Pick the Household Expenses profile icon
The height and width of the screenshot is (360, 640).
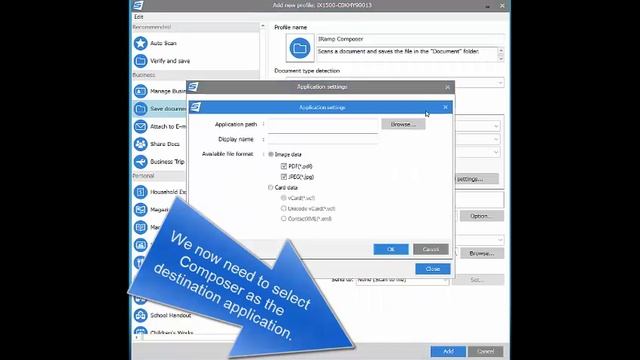point(140,192)
